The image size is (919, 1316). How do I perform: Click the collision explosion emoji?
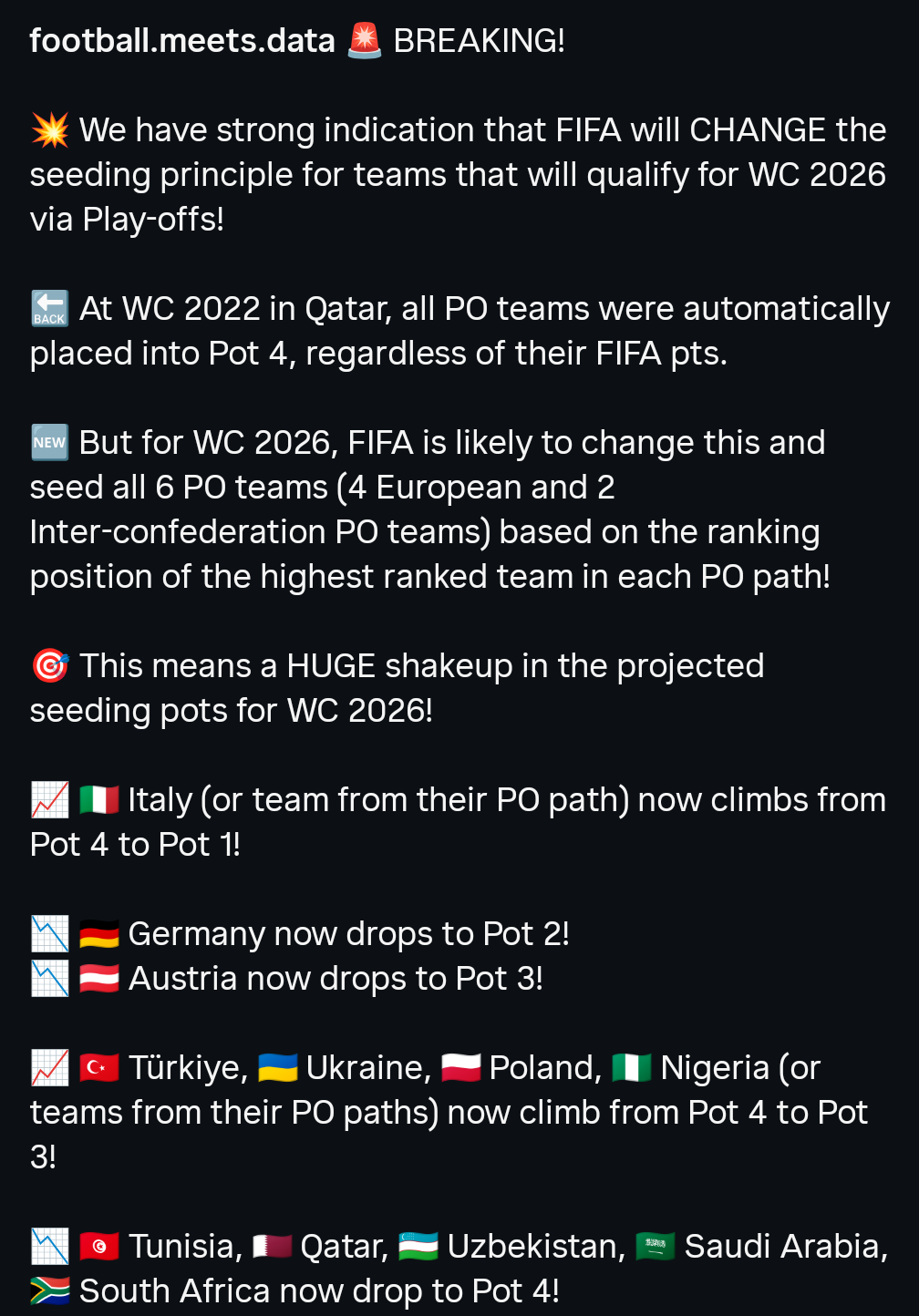tap(50, 130)
